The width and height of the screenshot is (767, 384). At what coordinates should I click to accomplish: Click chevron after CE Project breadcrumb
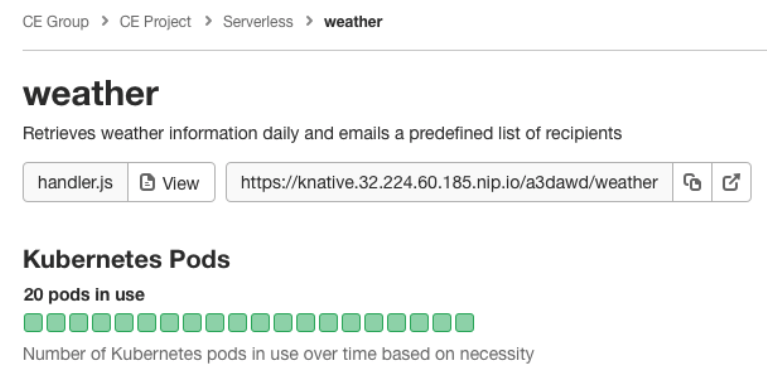tap(207, 21)
